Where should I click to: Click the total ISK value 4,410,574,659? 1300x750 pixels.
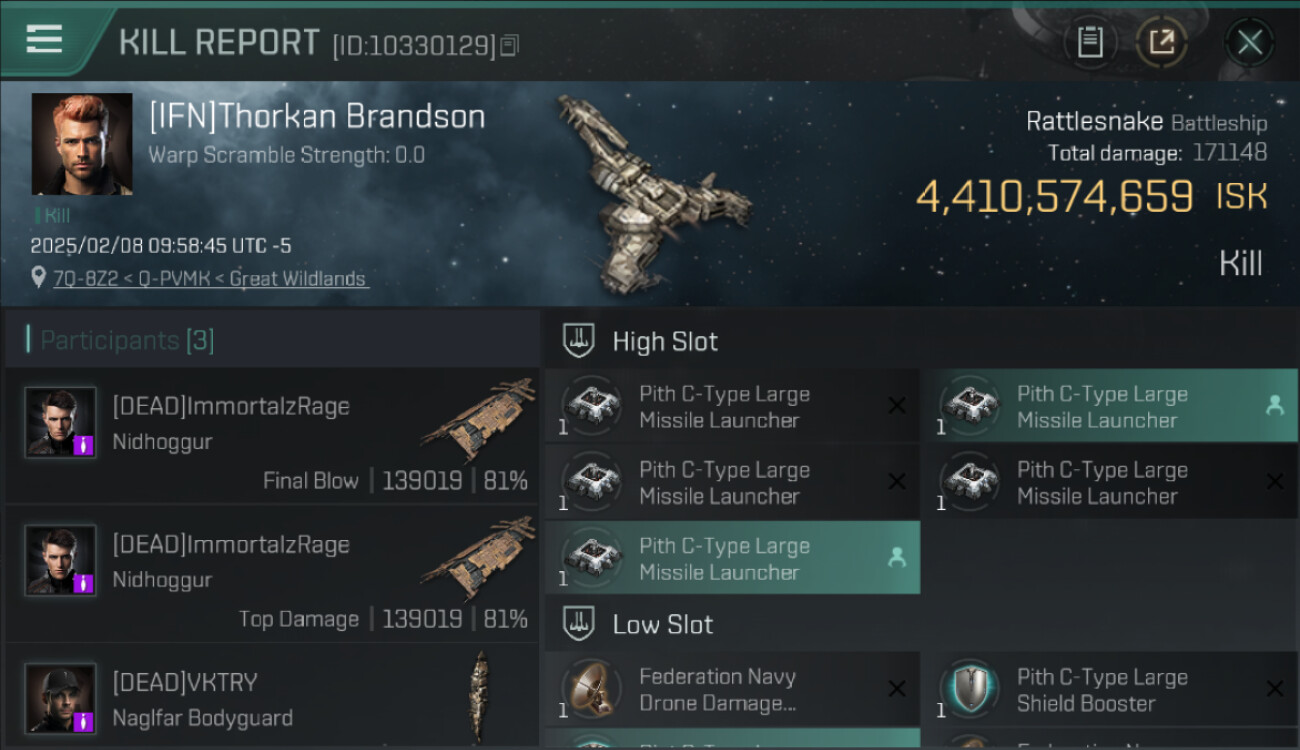pos(1055,197)
